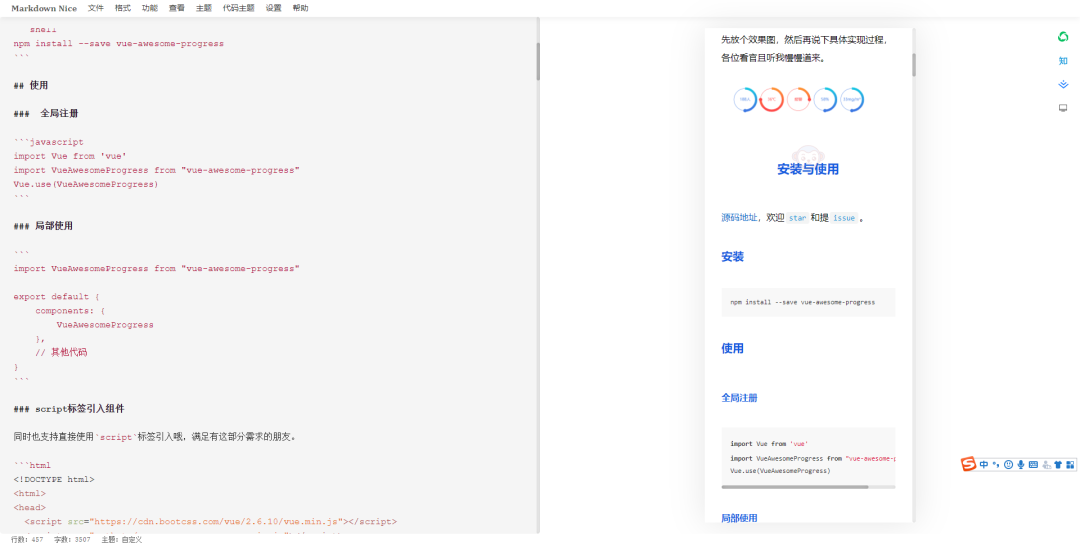Click the '### 局部使用' line in editor
Screen dimensions: 1080x545
click(43, 226)
